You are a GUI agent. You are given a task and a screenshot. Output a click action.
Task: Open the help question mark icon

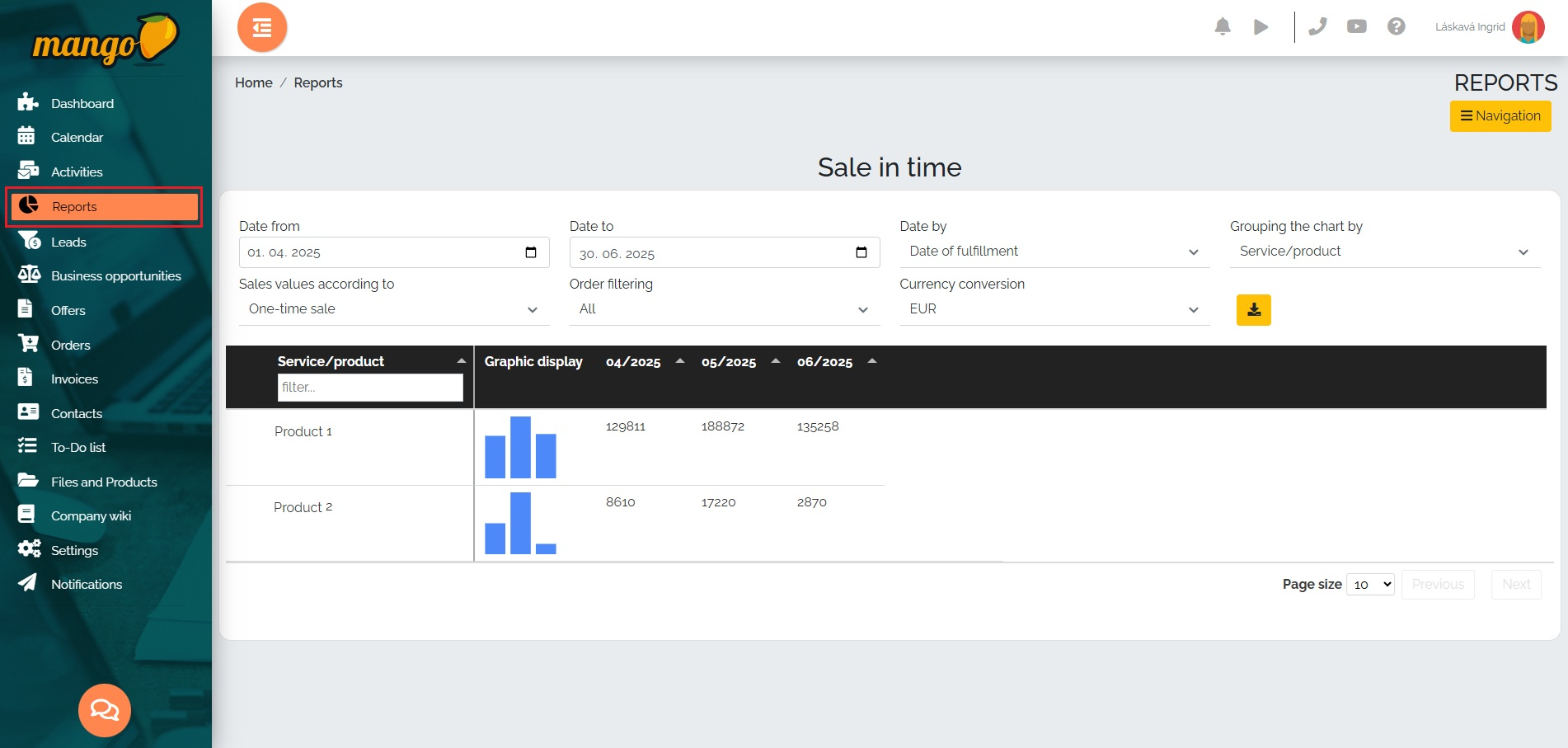pos(1396,27)
